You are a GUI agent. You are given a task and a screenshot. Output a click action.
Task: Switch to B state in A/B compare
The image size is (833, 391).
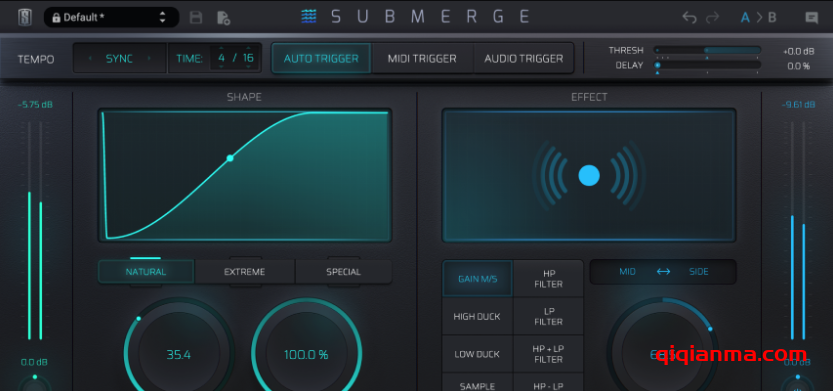point(772,18)
